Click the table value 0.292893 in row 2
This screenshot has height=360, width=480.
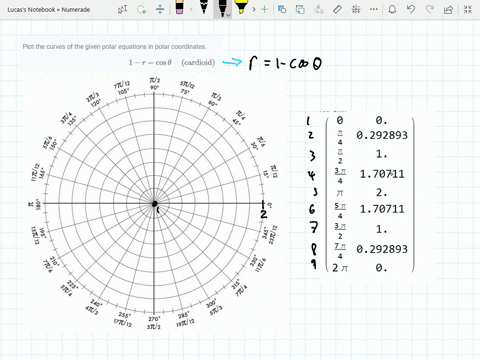click(382, 135)
